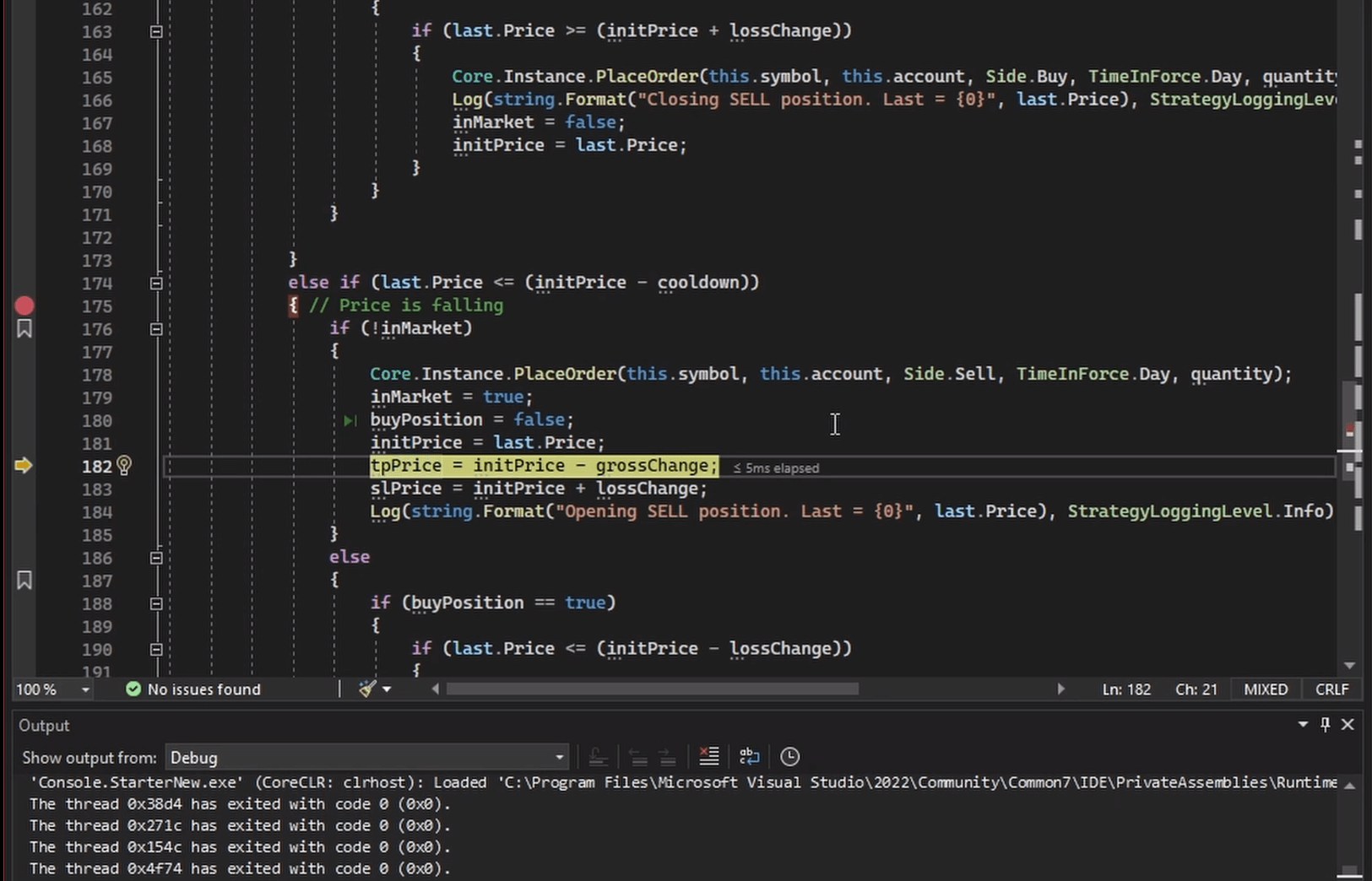This screenshot has width=1372, height=881.
Task: Toggle word wrap in the Output window
Action: [x=749, y=756]
